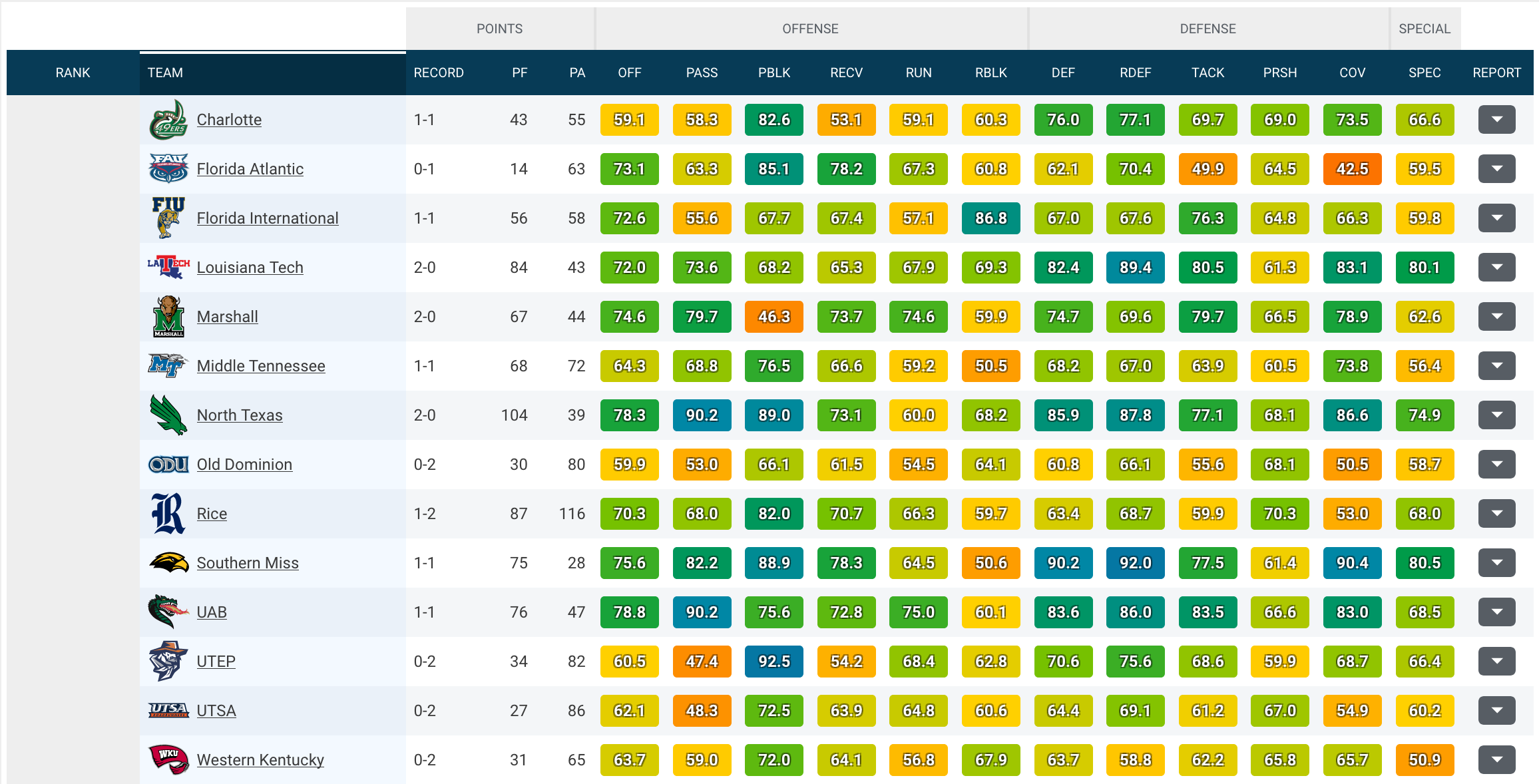1539x784 pixels.
Task: Sort by COV coverage column
Action: 1353,73
